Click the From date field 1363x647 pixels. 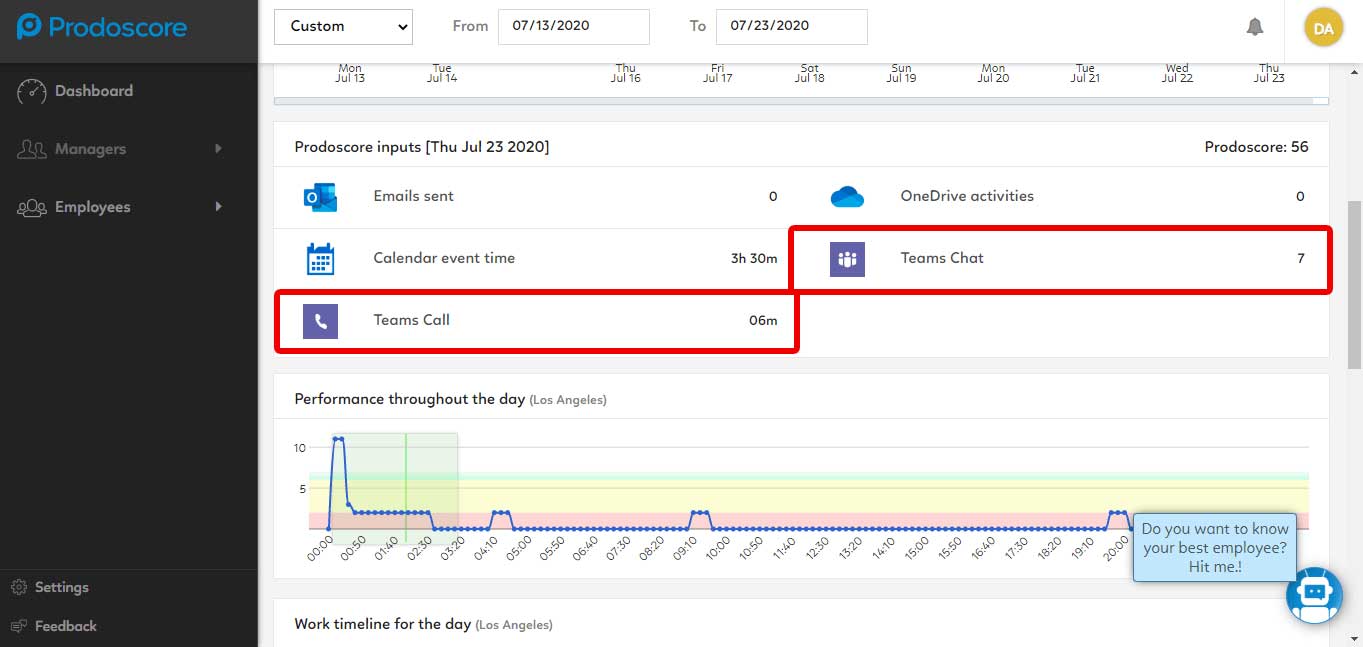click(574, 26)
